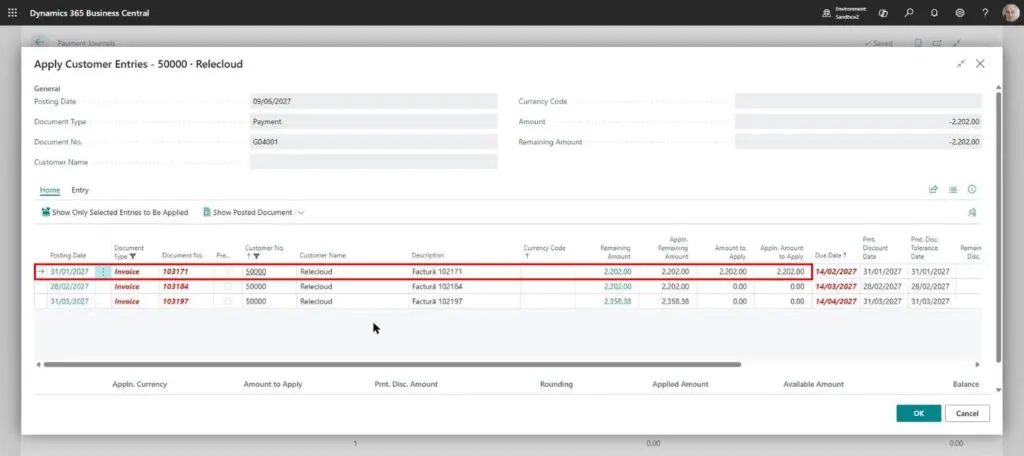Click the share icon above the list

tap(933, 189)
